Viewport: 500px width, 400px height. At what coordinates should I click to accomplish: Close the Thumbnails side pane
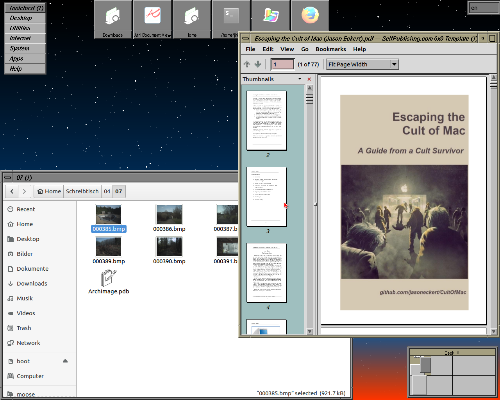click(x=309, y=79)
